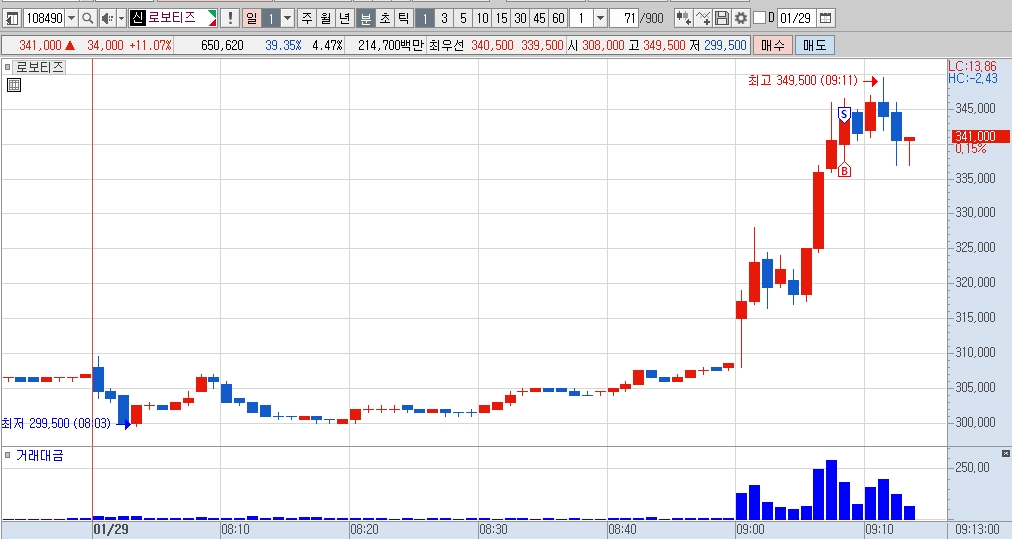Toggle the D checkbox beside the date

[x=760, y=18]
